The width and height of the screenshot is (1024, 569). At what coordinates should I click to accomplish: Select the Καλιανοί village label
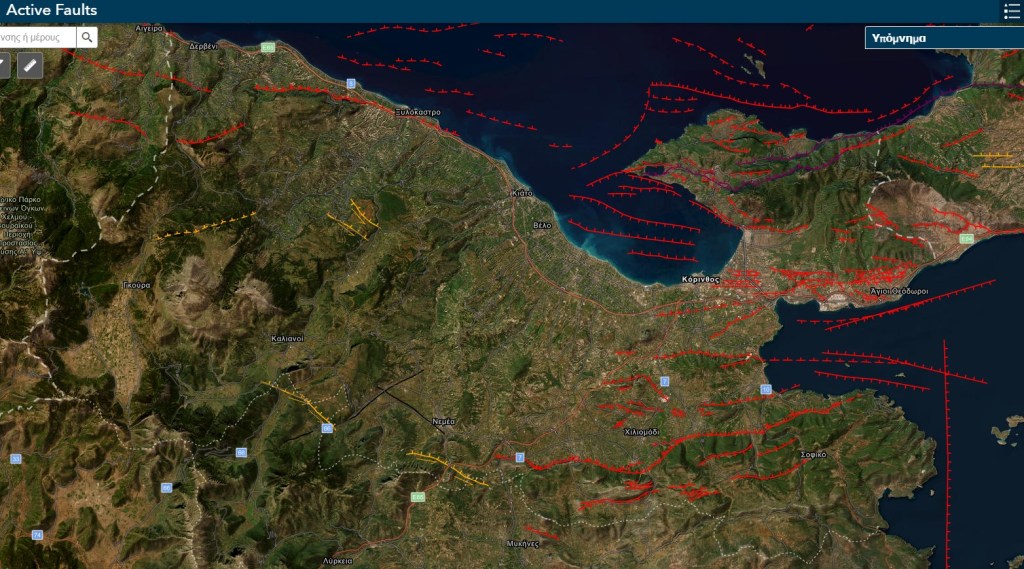pos(287,338)
